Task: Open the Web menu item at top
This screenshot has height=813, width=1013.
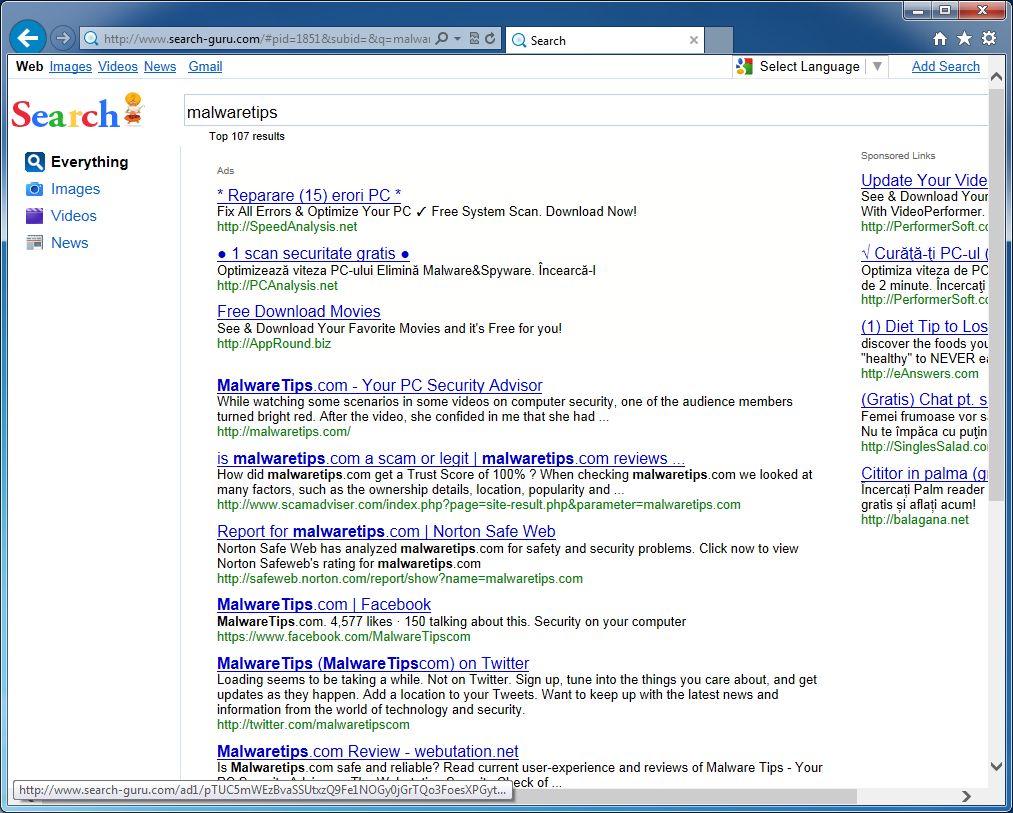Action: pyautogui.click(x=29, y=66)
